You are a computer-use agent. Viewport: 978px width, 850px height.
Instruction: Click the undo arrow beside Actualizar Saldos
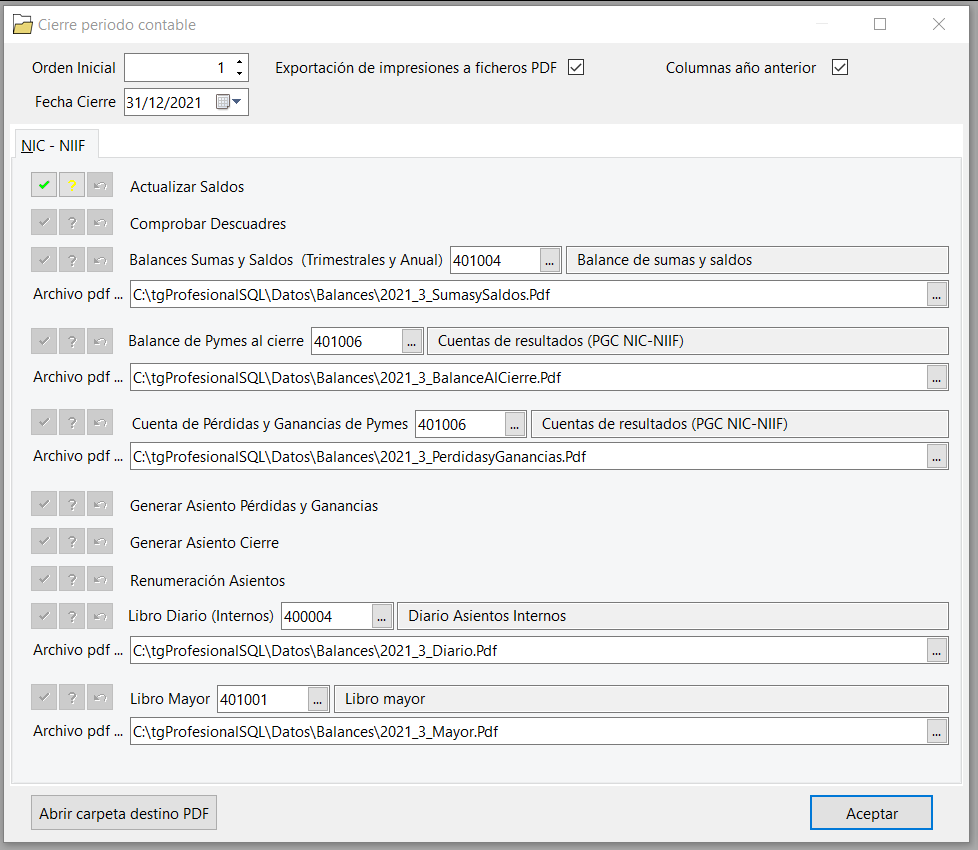point(100,185)
